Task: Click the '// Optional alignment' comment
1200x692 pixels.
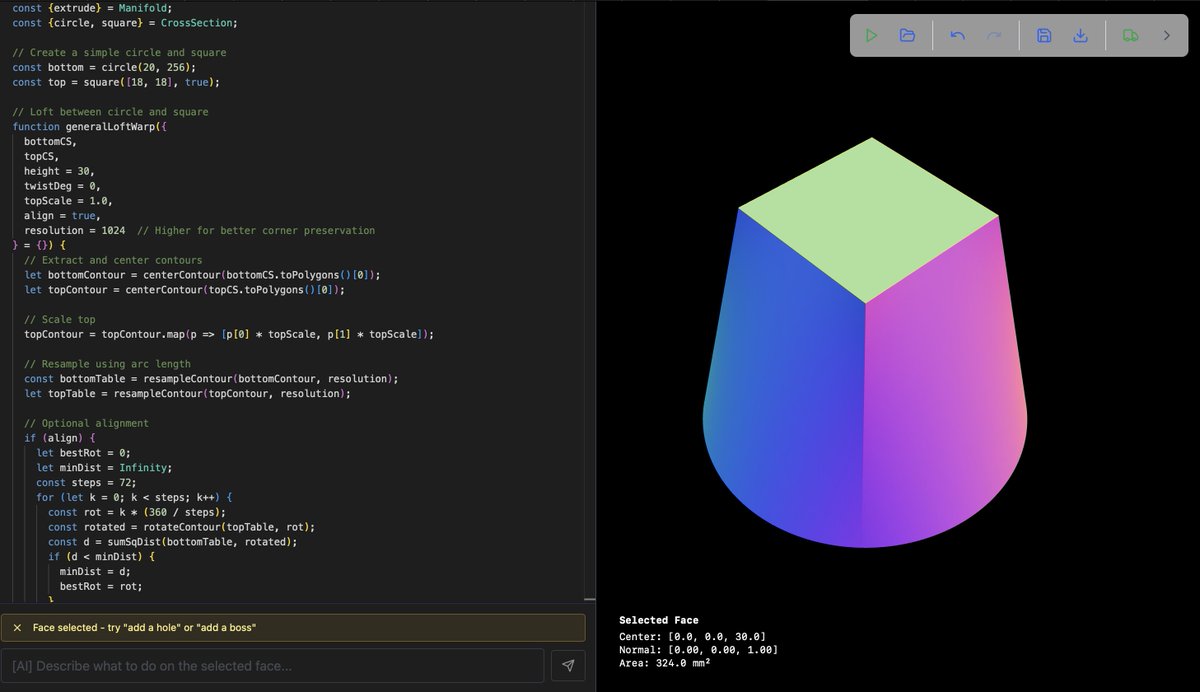Action: [x=86, y=423]
